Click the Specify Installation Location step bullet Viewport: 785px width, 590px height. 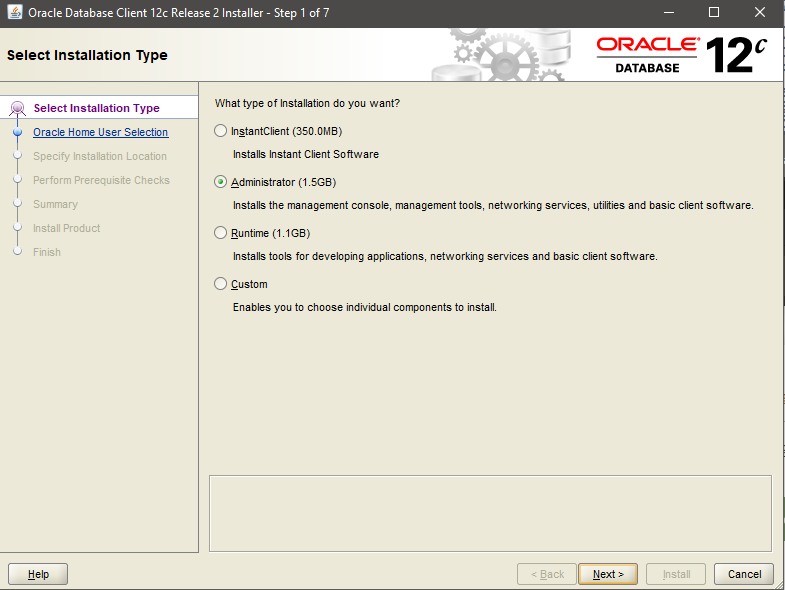(x=17, y=156)
